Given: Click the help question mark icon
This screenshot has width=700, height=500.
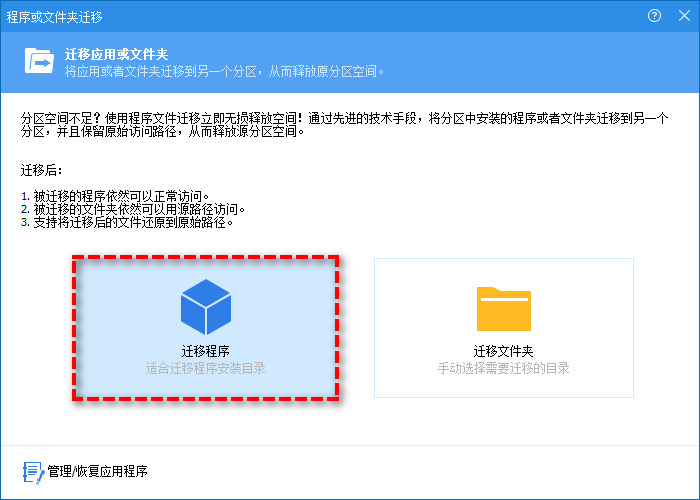Looking at the screenshot, I should (655, 16).
